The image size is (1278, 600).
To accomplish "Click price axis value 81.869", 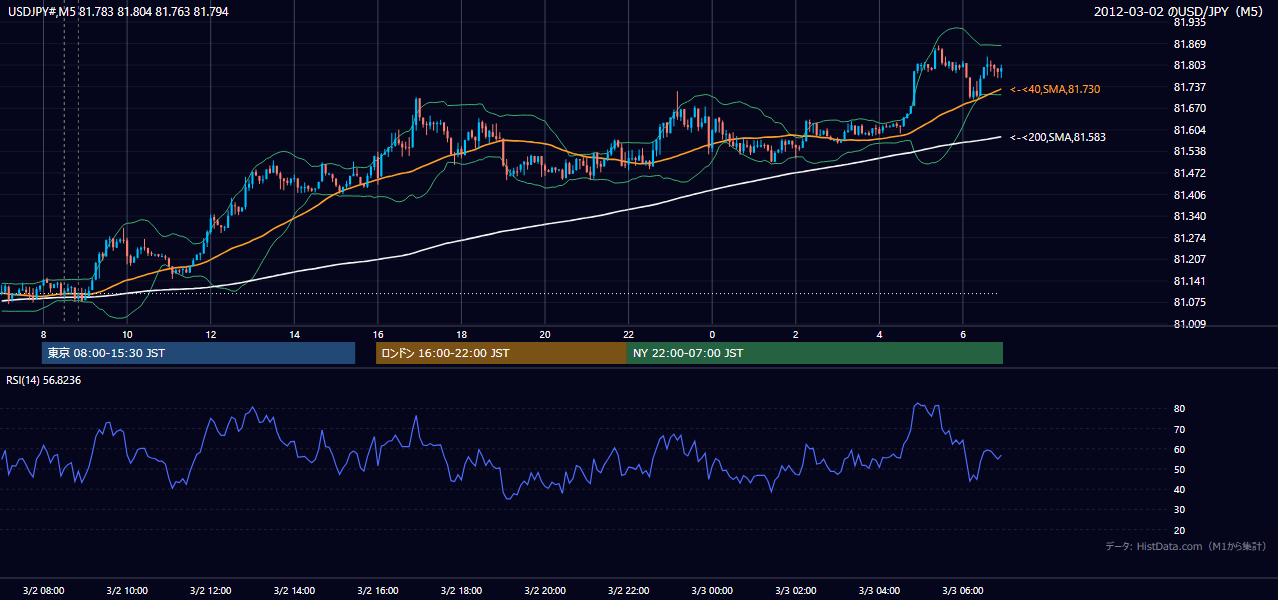I will click(1189, 44).
